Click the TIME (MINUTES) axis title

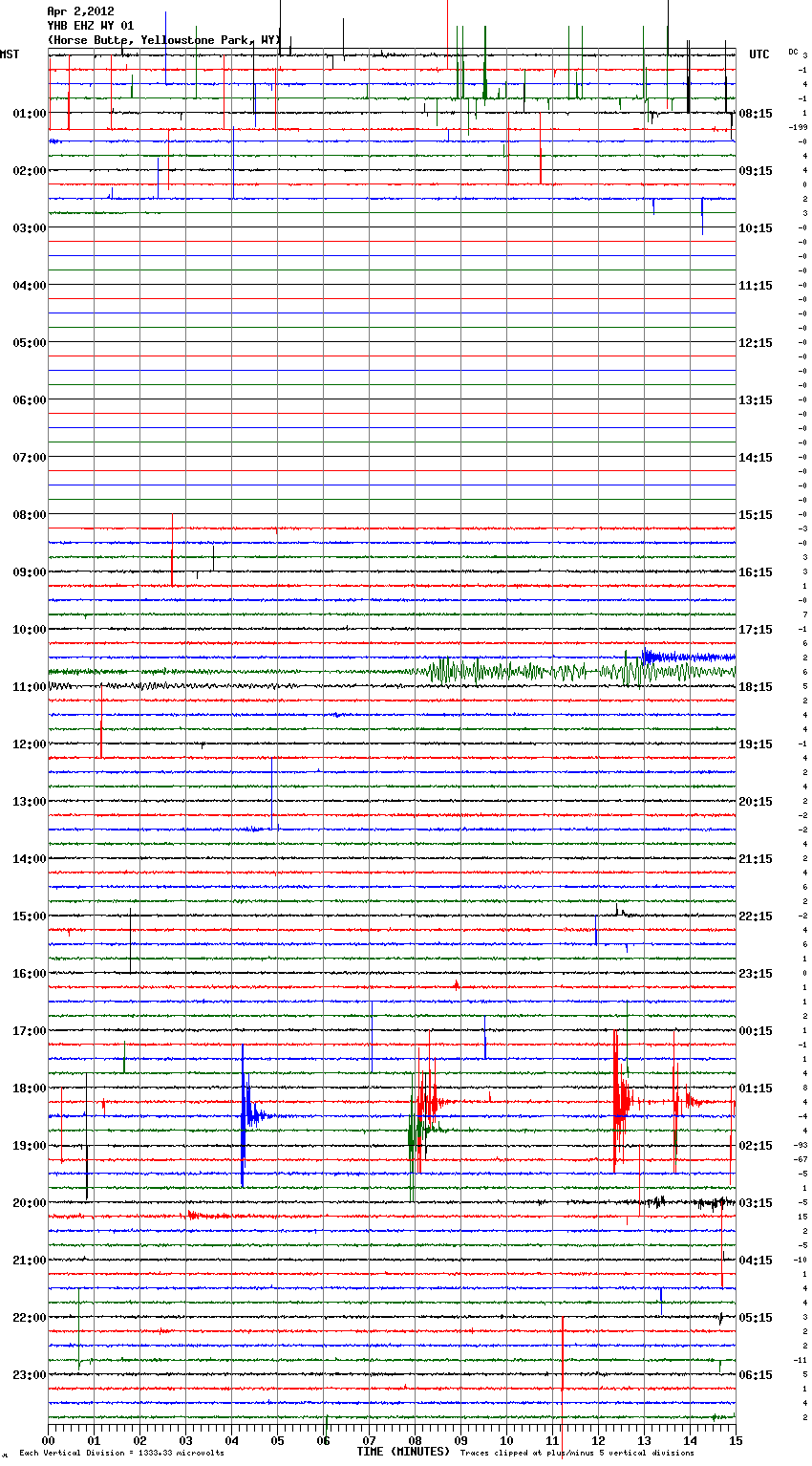click(402, 1452)
